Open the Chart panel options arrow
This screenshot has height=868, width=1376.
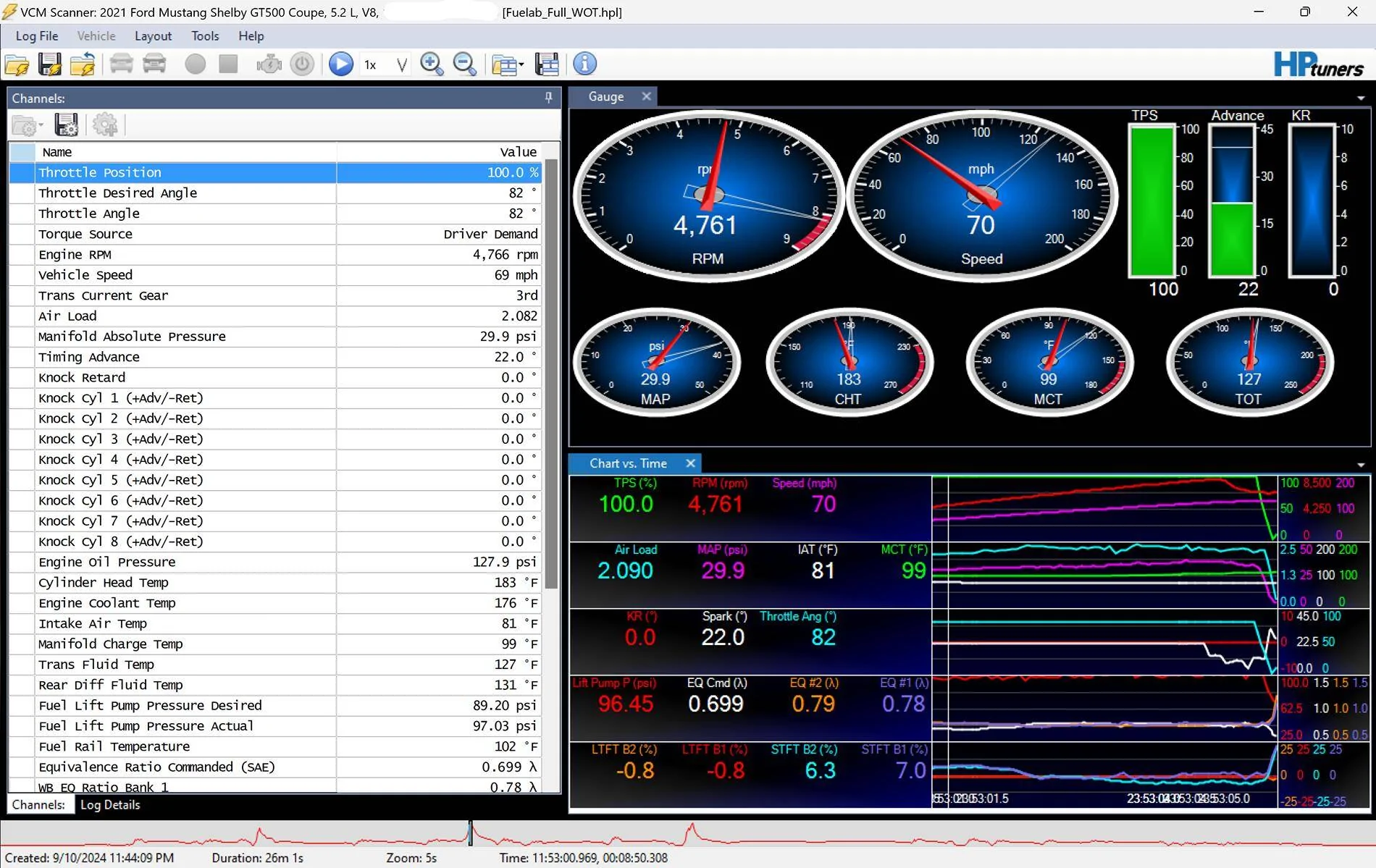(x=1361, y=465)
